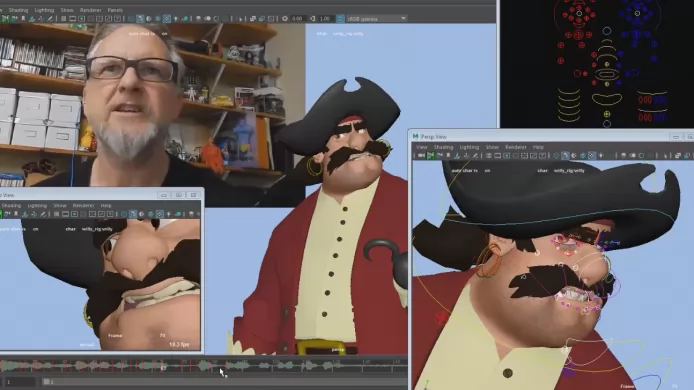The height and width of the screenshot is (390, 694).
Task: Open Renderer menu in the small view window
Action: pos(83,205)
